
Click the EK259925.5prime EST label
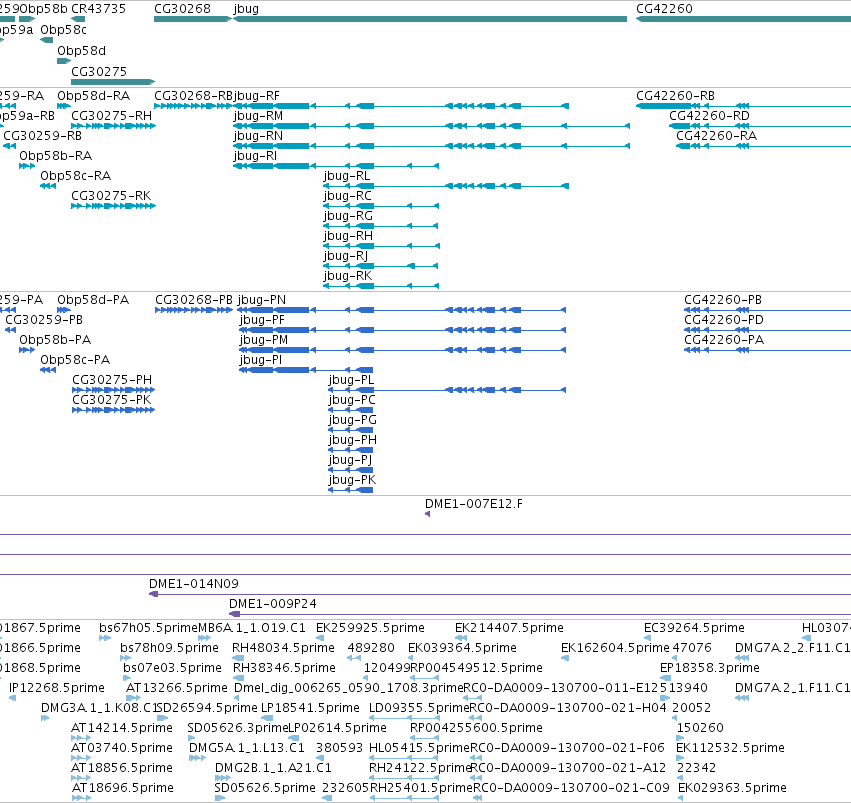[370, 628]
